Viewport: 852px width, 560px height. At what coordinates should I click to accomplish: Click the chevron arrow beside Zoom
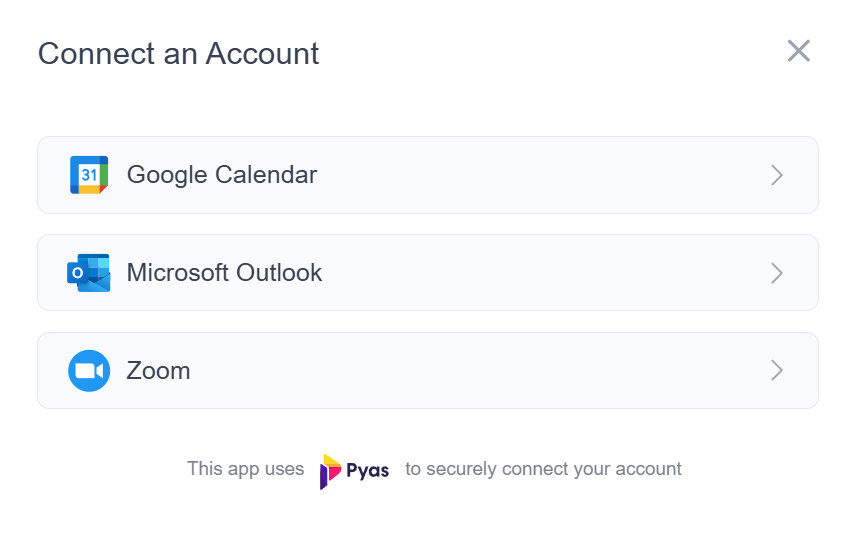[x=777, y=370]
